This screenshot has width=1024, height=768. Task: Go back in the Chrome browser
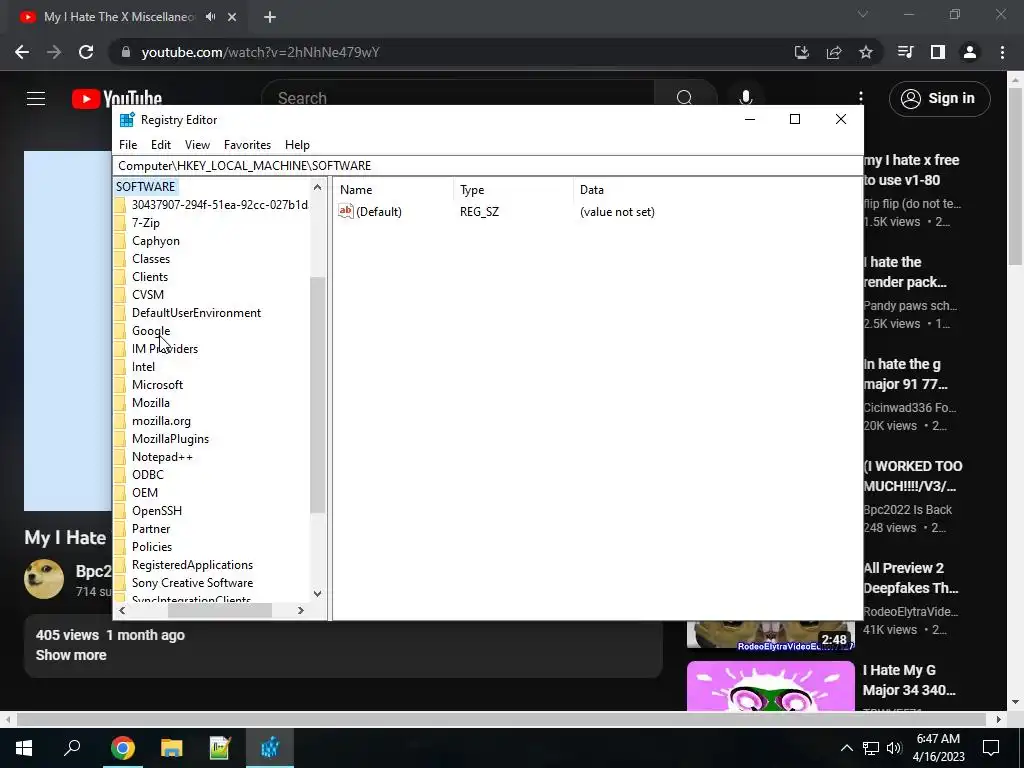tap(22, 52)
